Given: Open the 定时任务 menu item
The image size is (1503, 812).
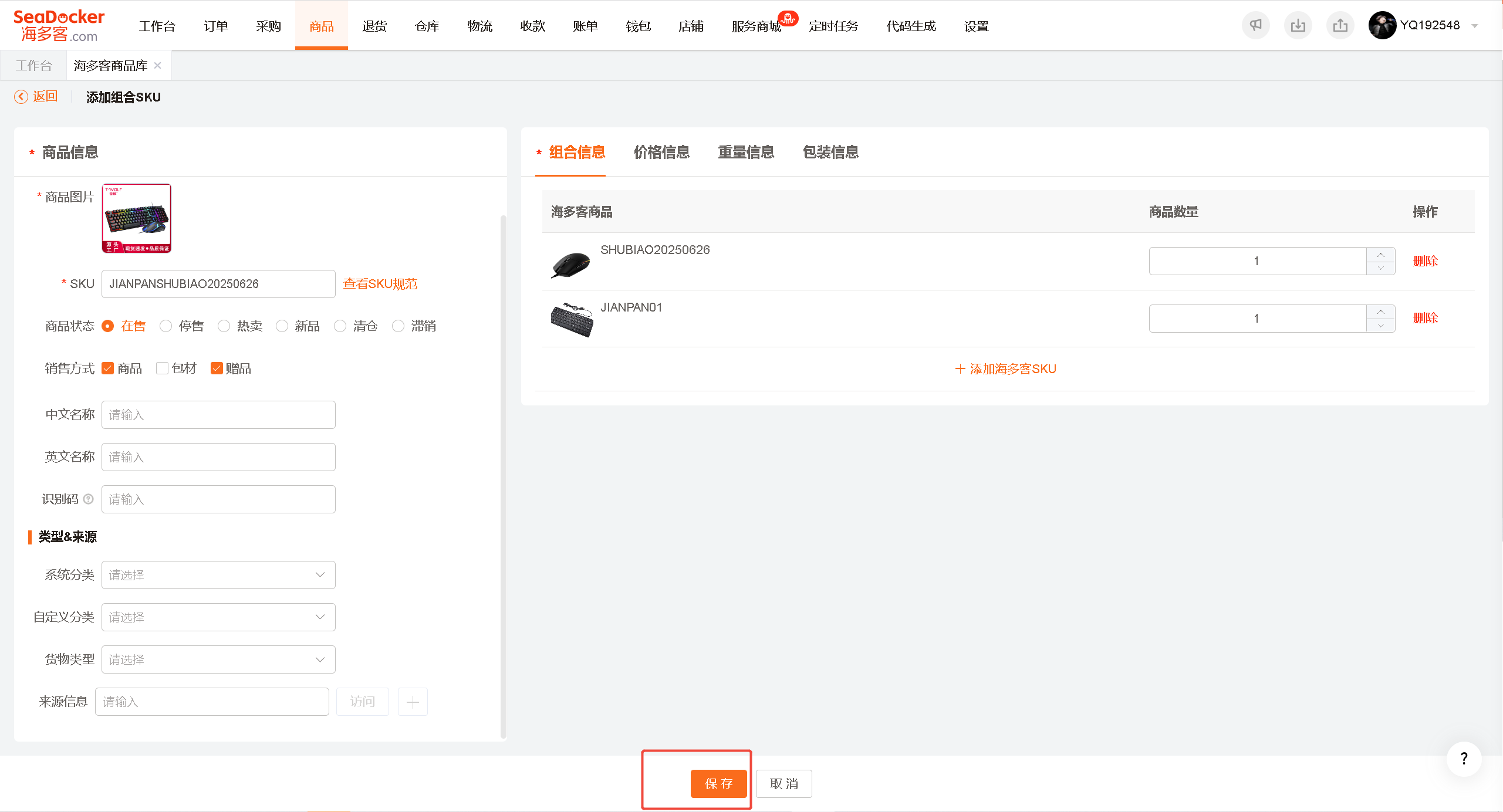Looking at the screenshot, I should click(833, 26).
